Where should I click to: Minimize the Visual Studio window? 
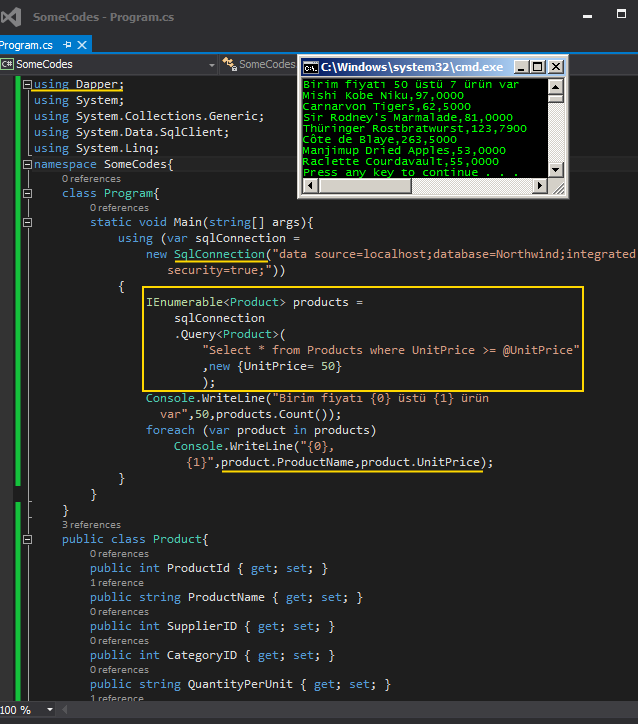pyautogui.click(x=587, y=16)
